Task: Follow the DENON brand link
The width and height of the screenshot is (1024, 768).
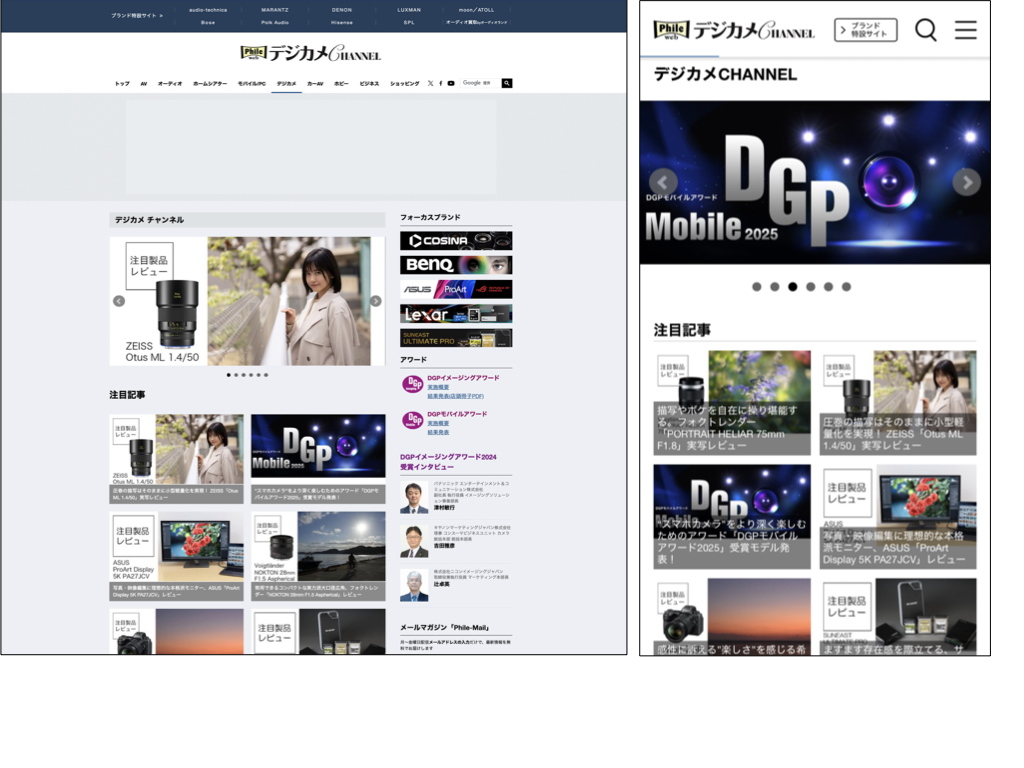Action: [342, 10]
